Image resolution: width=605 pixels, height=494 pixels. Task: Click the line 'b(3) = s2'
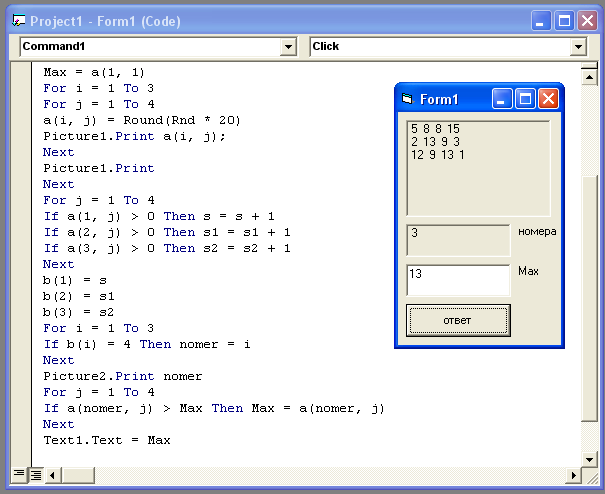pos(79,313)
